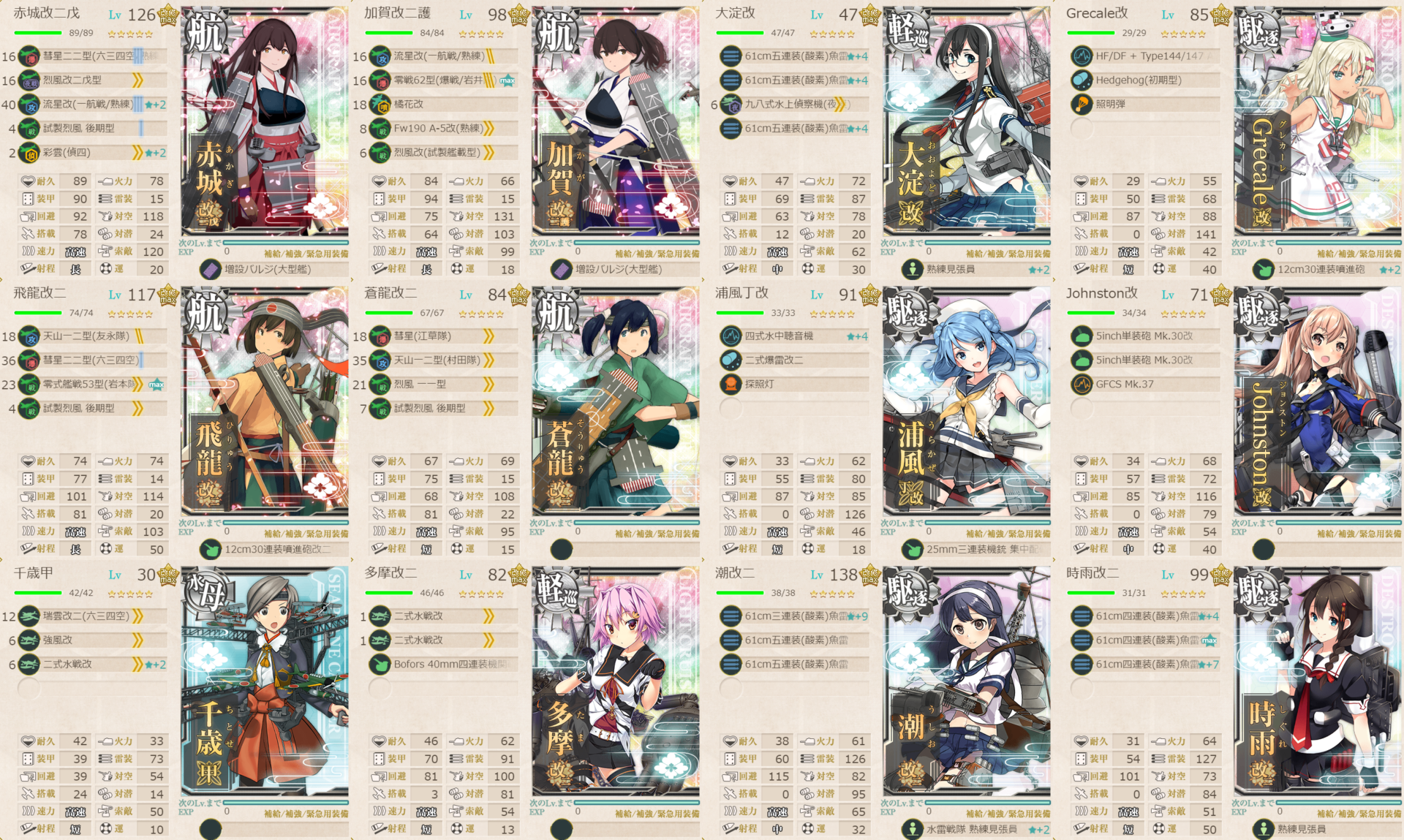Click the 増設バルジ(大型艦) bulge icon on 赤城改二戊
Viewport: 1404px width, 840px height.
tap(211, 270)
